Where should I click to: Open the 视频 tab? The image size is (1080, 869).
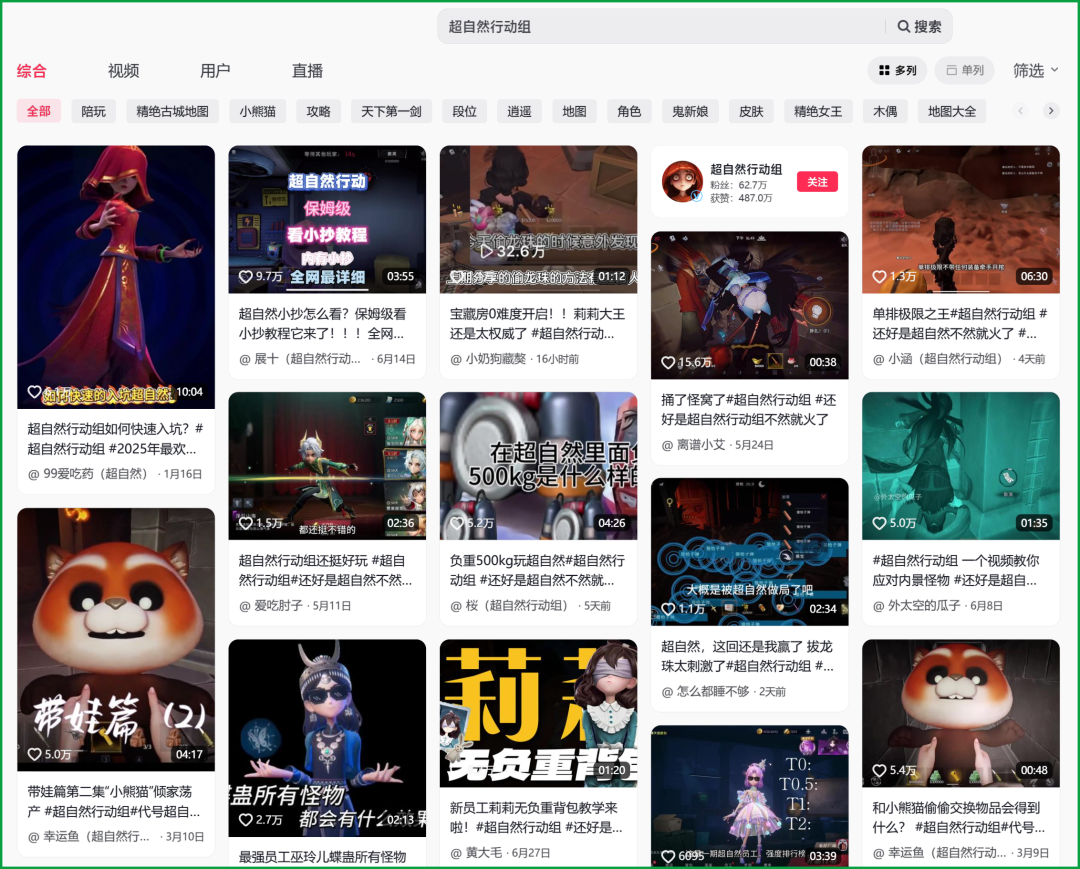(123, 70)
